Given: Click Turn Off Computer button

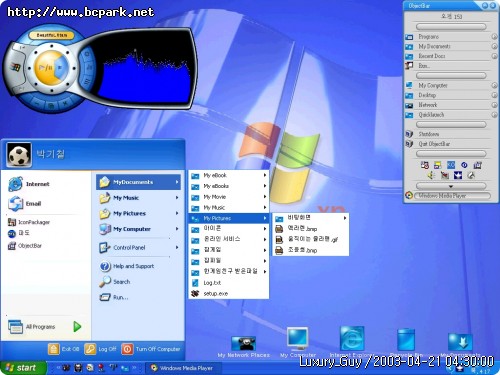Looking at the screenshot, I should pos(151,349).
